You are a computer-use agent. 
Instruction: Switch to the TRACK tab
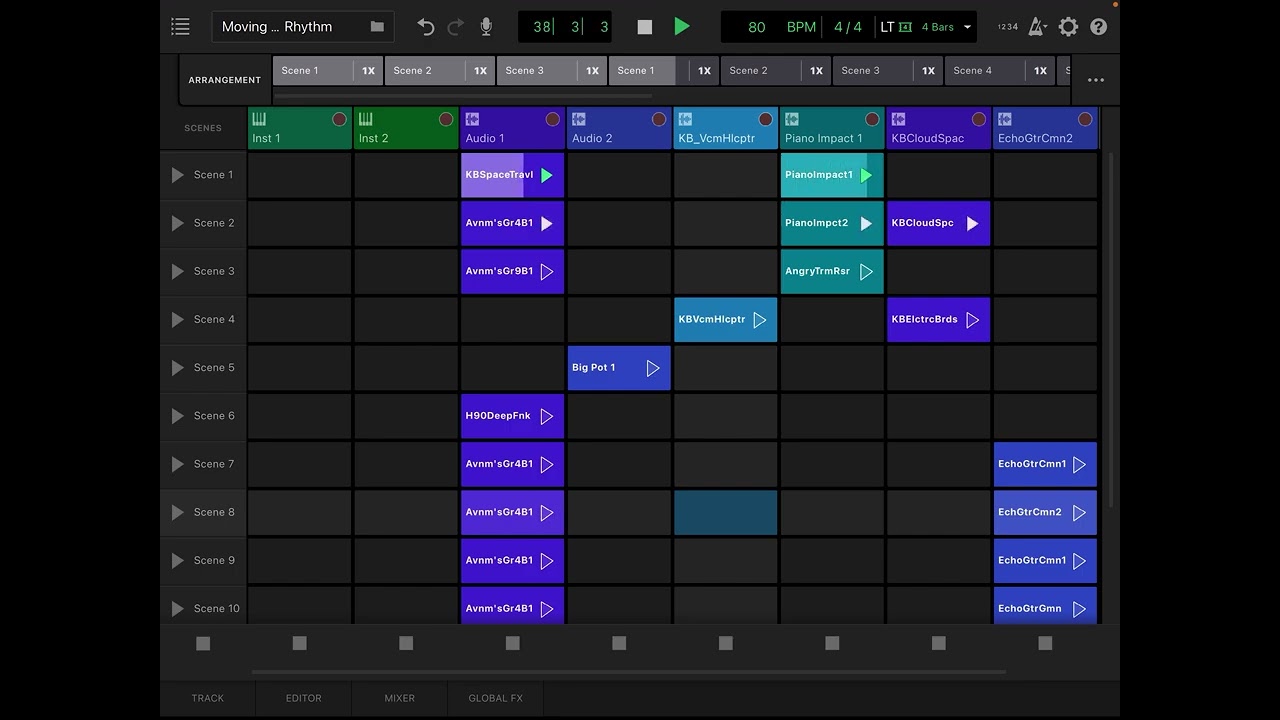[208, 698]
